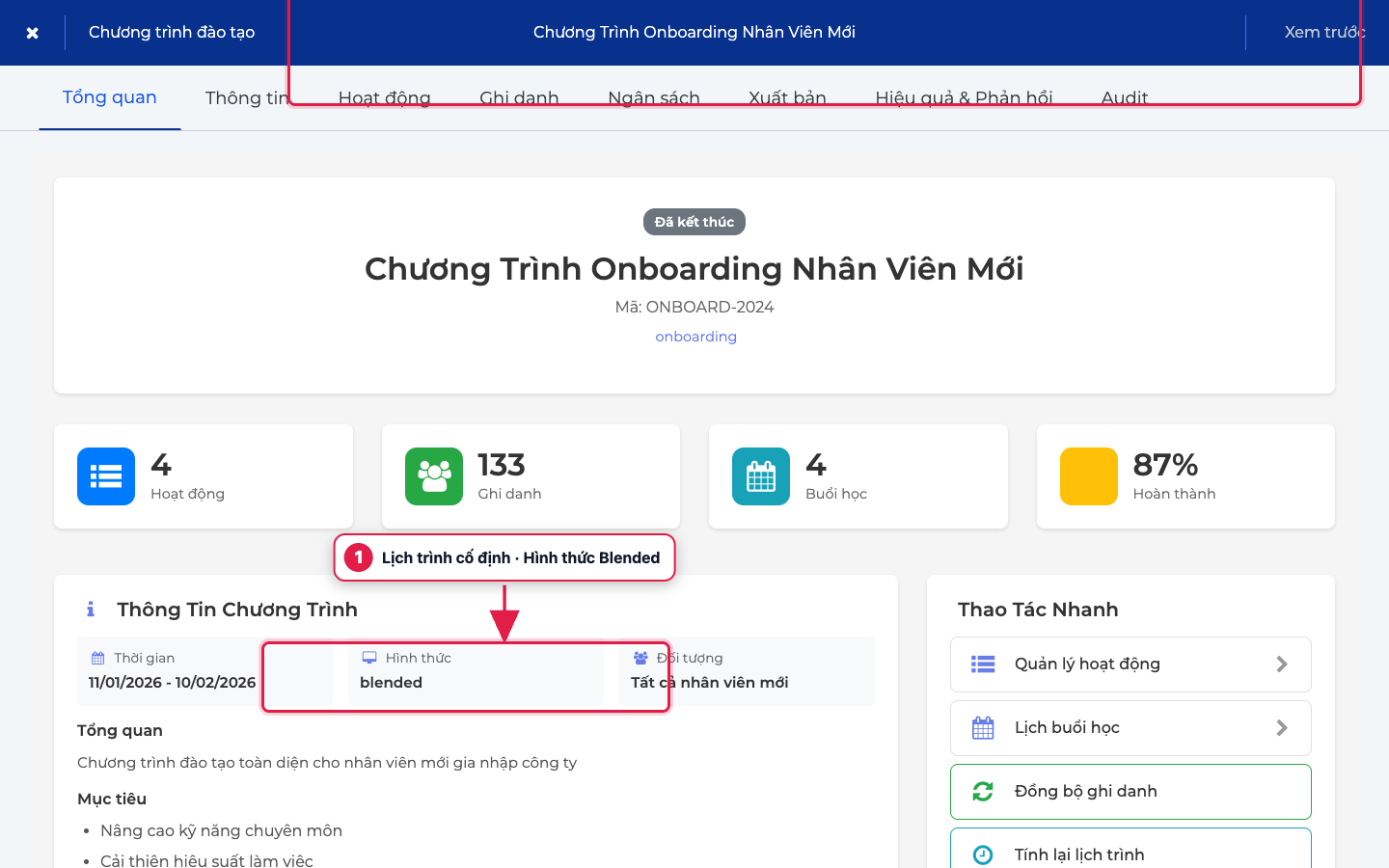Click people icon next to Đối tượng
This screenshot has height=868, width=1389.
(640, 658)
